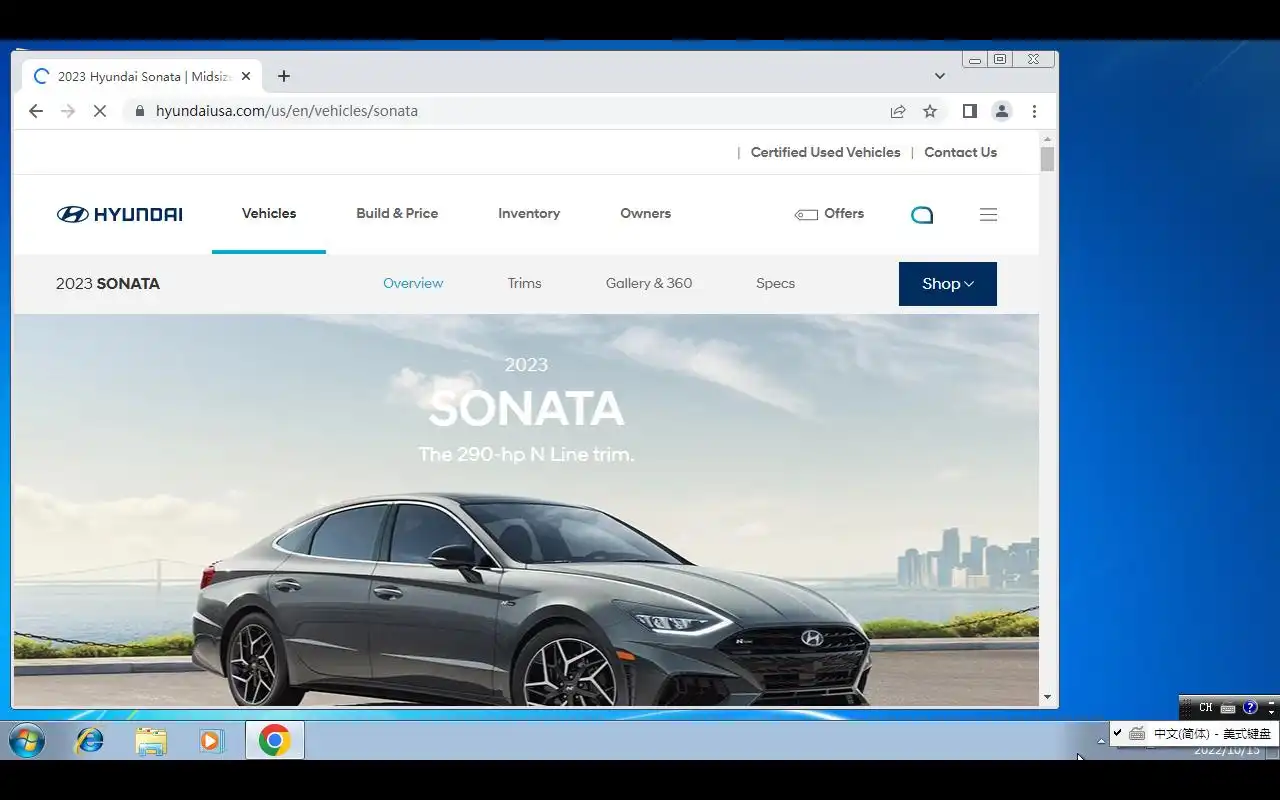Screen dimensions: 1280x800
Task: Expand the Shop dropdown button
Action: (948, 284)
